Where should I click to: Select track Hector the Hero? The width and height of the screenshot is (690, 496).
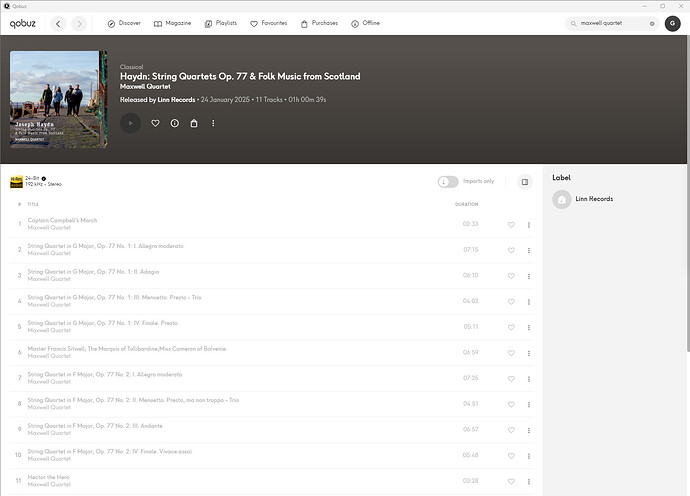[x=48, y=478]
